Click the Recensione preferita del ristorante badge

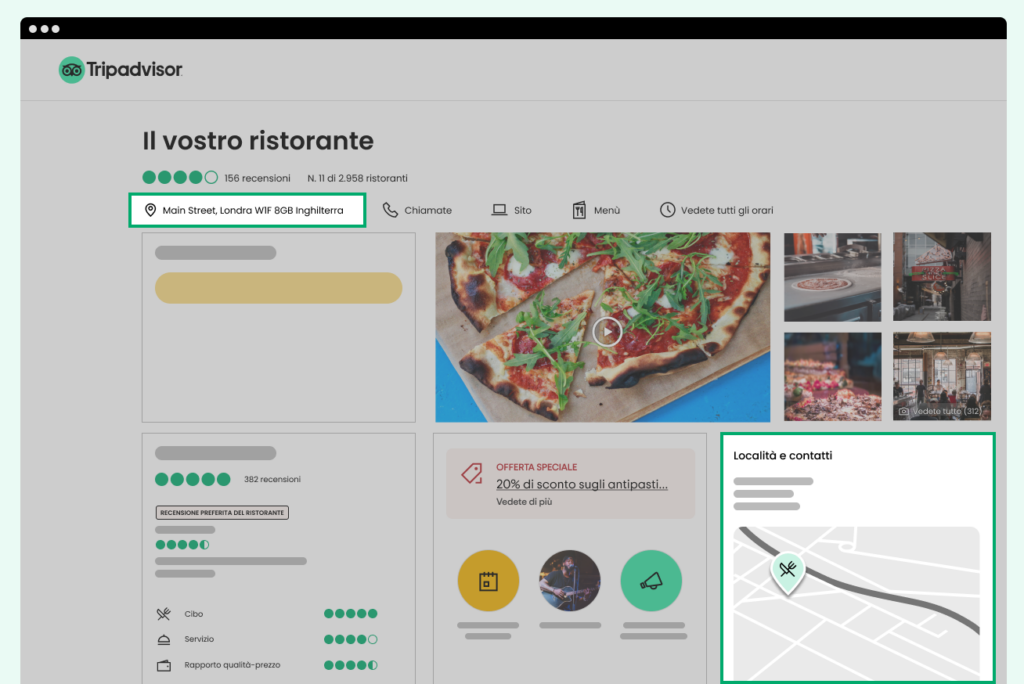pos(222,512)
